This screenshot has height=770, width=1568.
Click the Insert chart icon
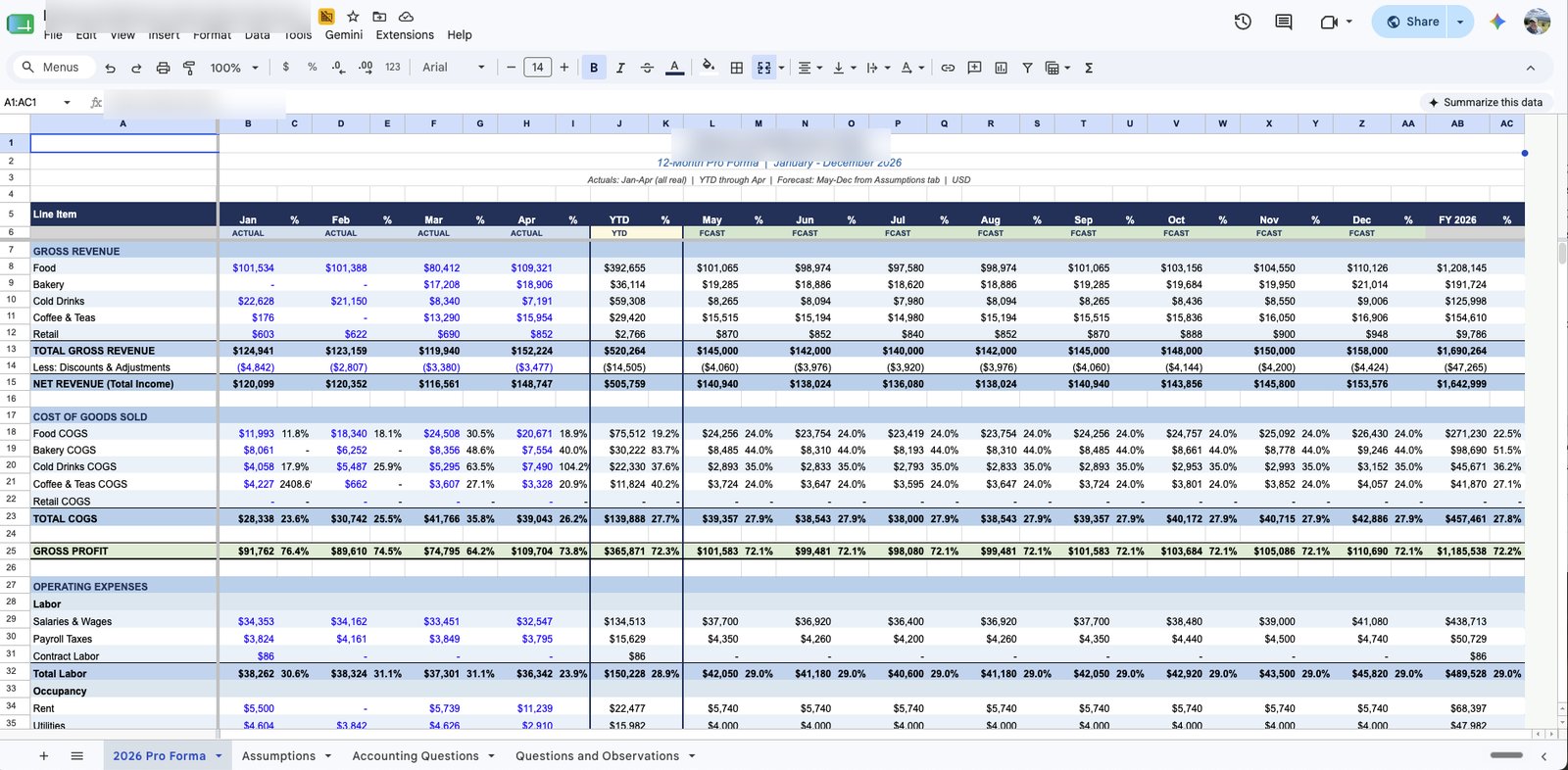click(1001, 68)
